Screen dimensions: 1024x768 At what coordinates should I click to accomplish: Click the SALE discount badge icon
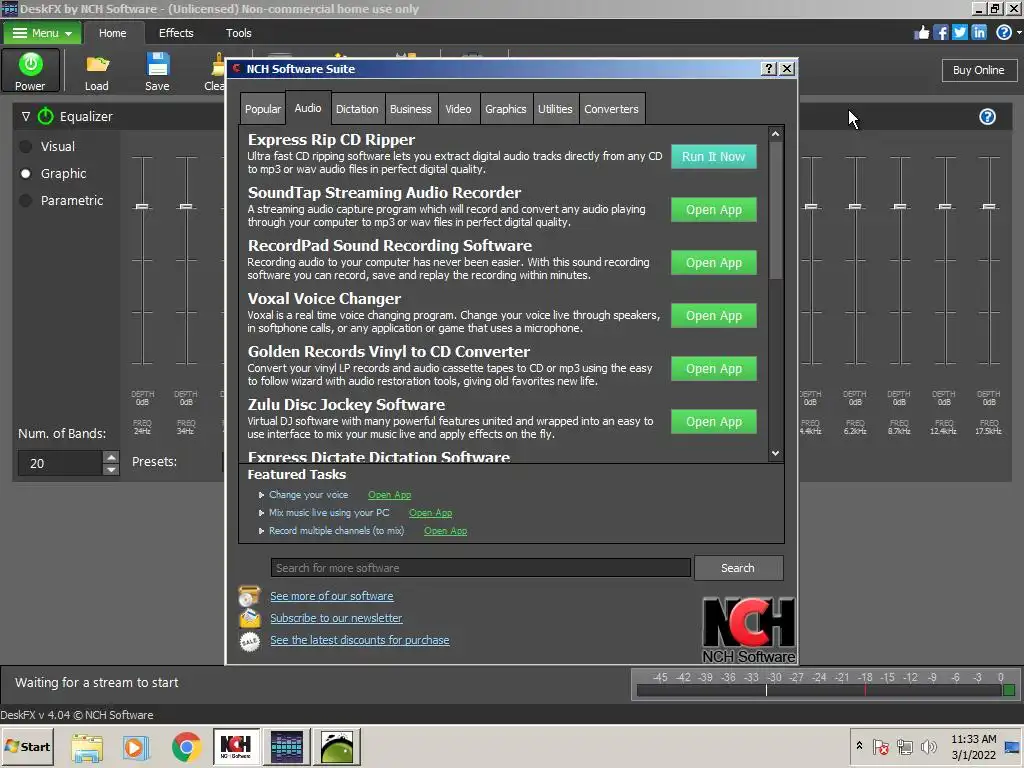249,641
